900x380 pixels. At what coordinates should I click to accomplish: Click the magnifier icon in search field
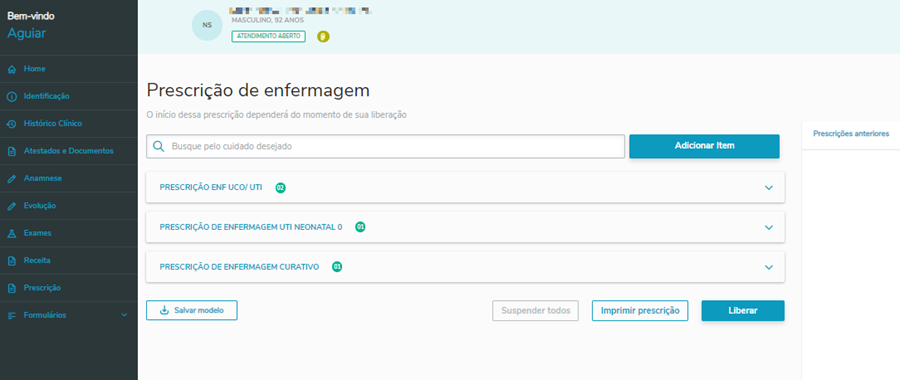click(x=159, y=146)
